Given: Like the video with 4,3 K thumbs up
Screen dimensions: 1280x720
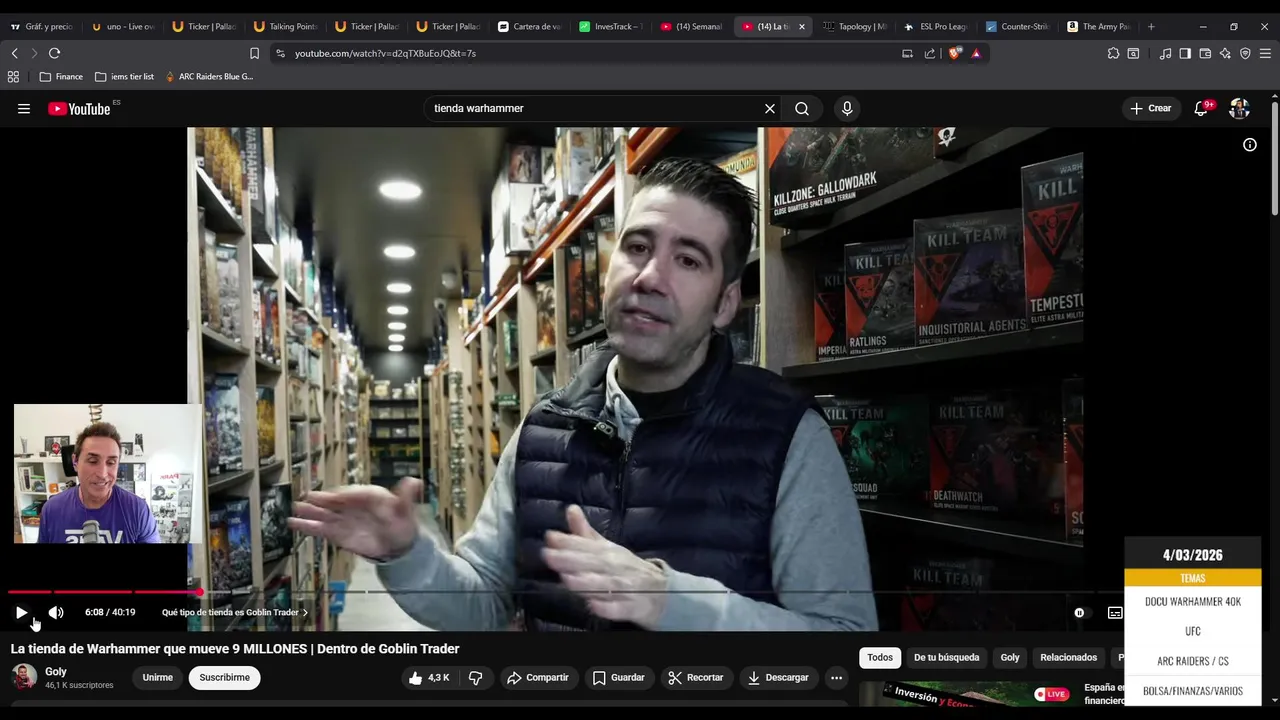Looking at the screenshot, I should coord(429,677).
